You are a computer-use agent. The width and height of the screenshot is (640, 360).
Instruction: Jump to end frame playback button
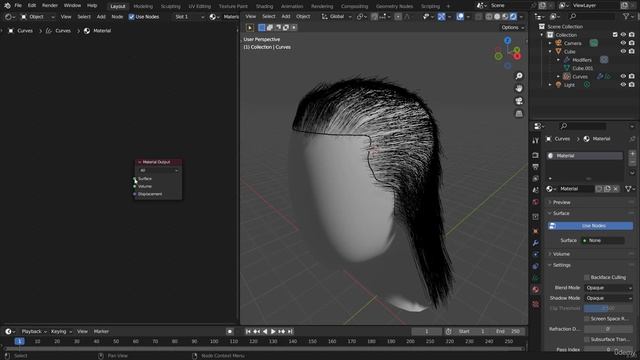[x=290, y=331]
